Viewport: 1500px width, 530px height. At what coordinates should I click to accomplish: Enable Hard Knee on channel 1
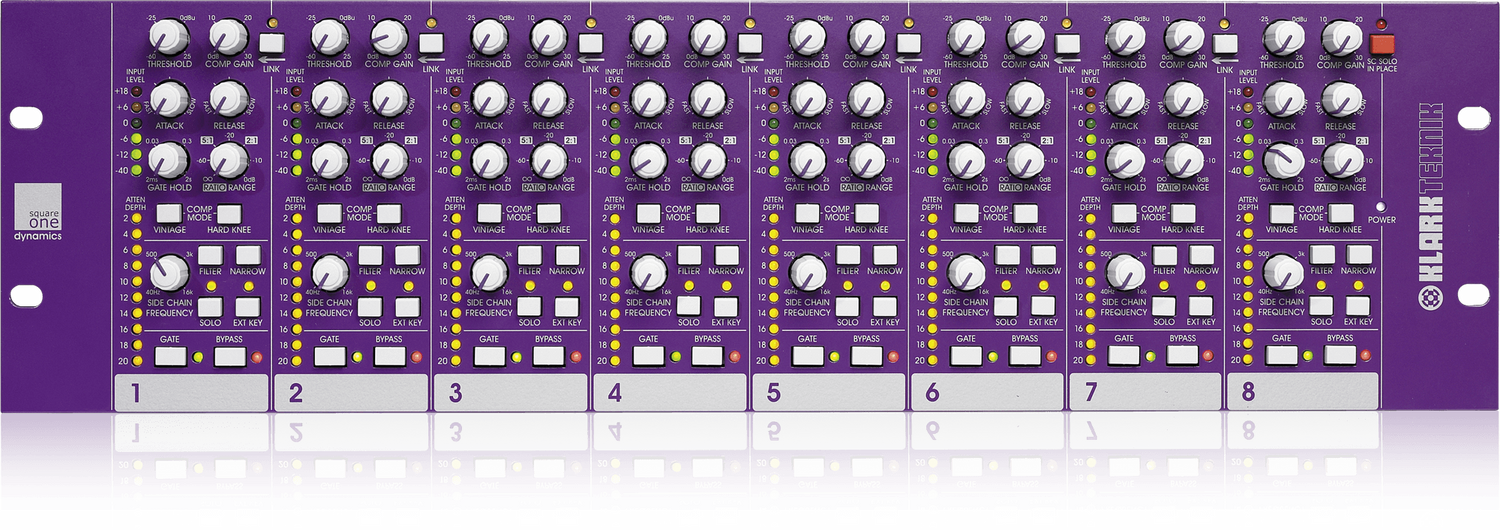(x=230, y=212)
